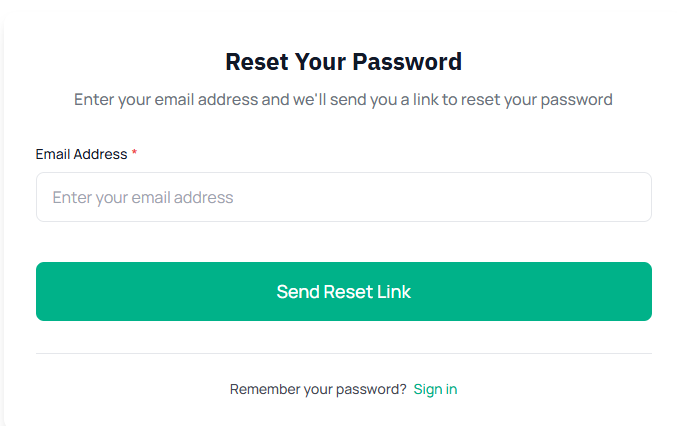677x426 pixels.
Task: Click the Email Address field label
Action: [81, 154]
